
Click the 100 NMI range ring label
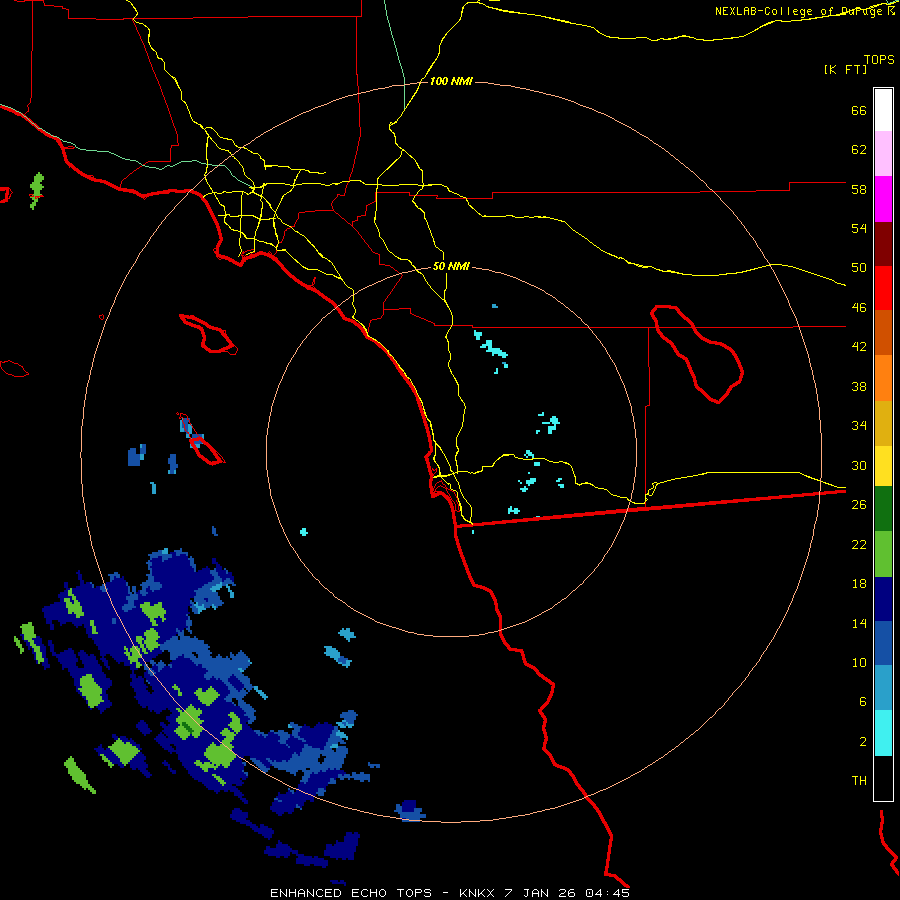(451, 82)
